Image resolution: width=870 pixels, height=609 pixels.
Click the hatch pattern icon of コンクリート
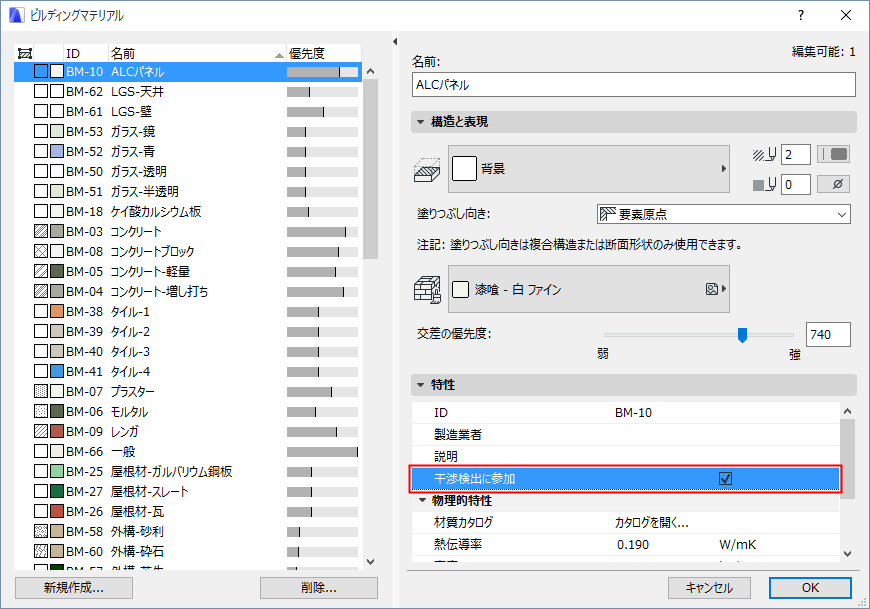click(x=41, y=231)
